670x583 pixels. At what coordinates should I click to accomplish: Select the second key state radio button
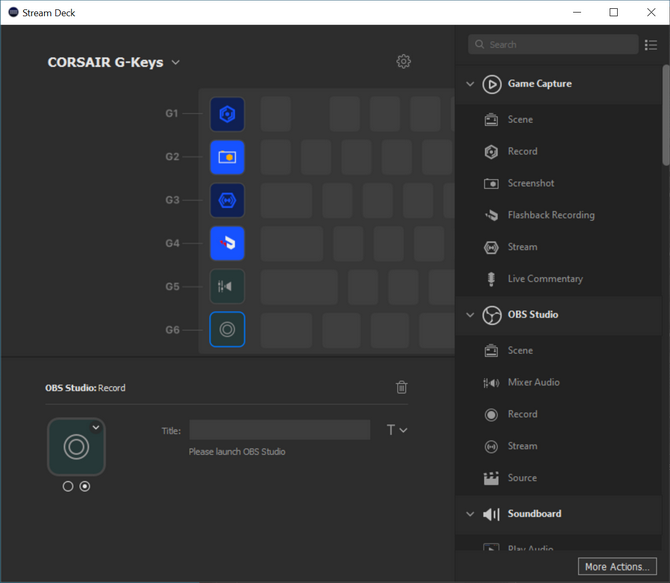(x=85, y=486)
